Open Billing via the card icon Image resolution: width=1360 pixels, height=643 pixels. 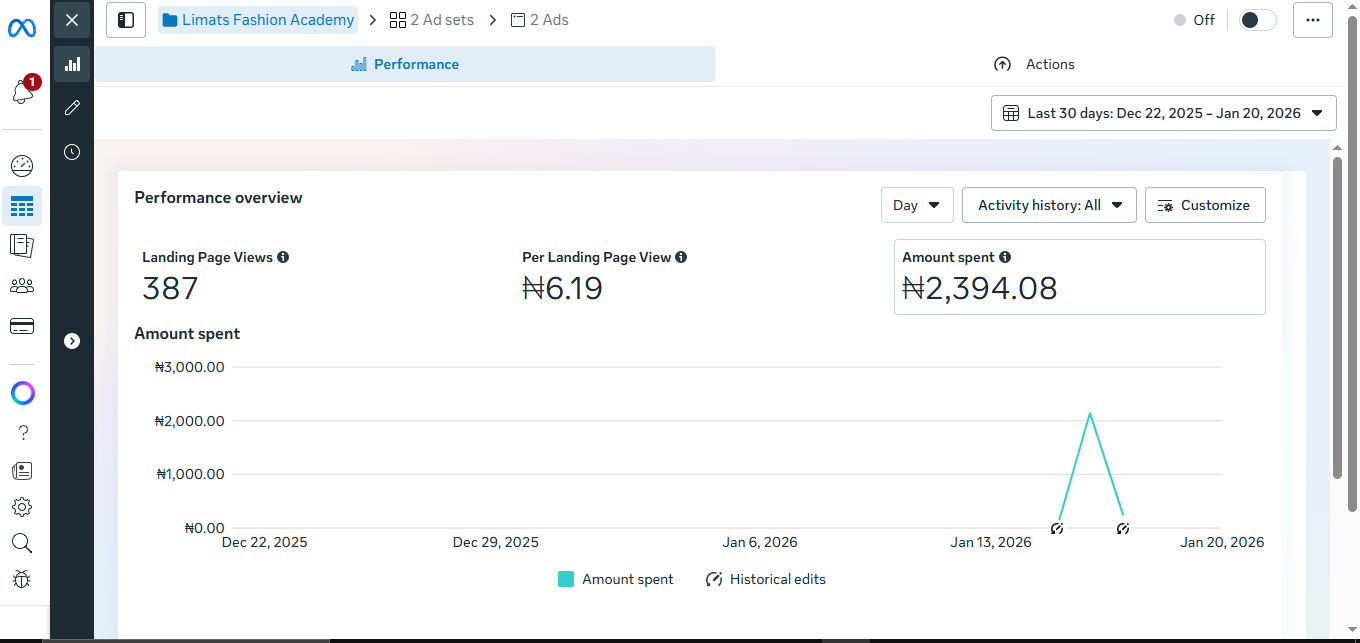coord(22,325)
